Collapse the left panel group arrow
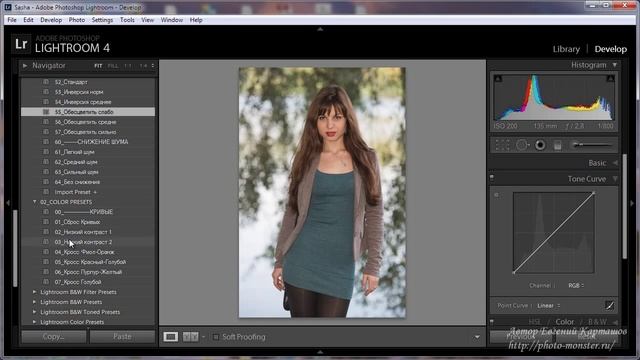This screenshot has width=640, height=360. coord(7,202)
